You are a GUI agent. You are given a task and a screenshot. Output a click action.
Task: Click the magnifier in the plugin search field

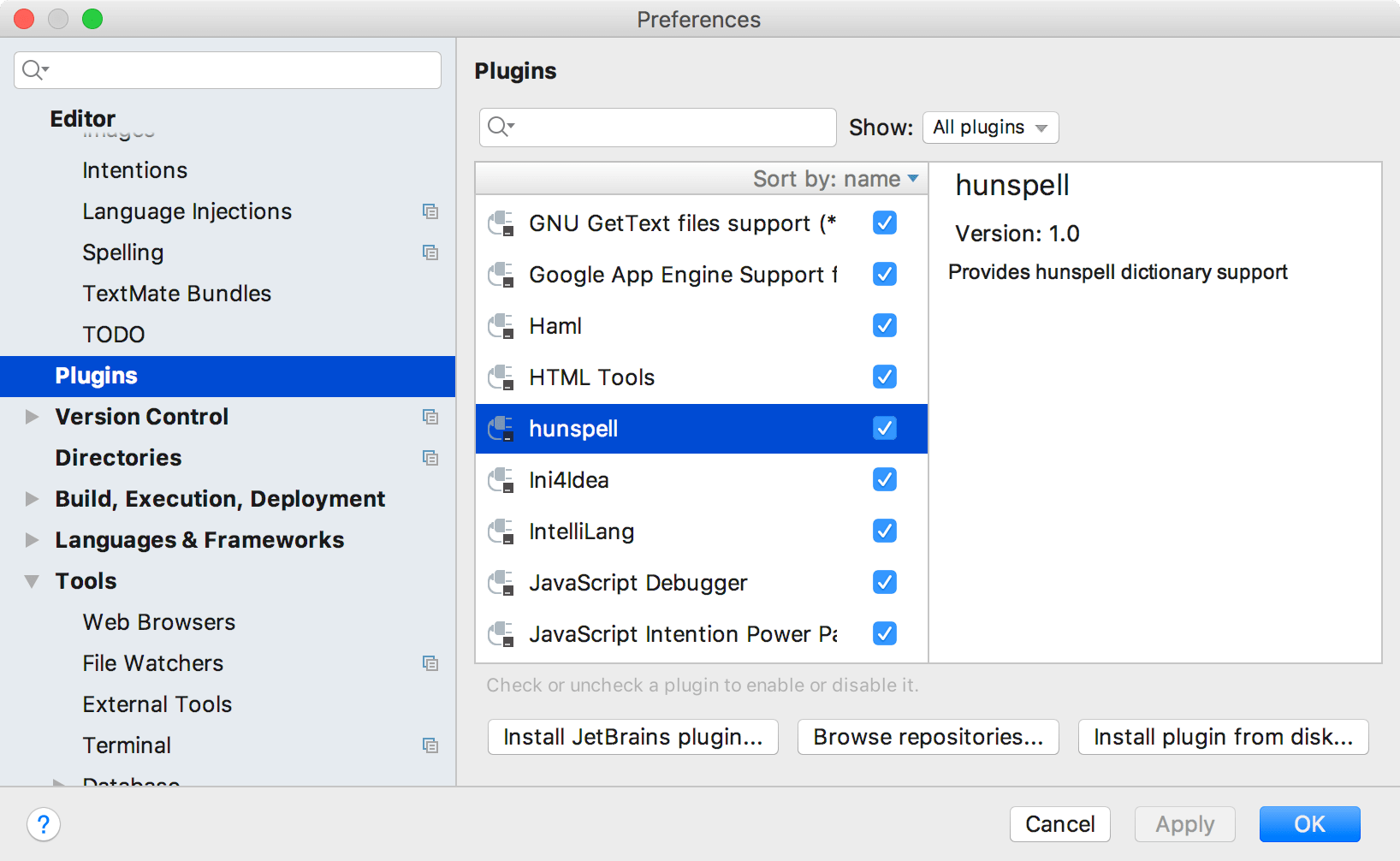coord(500,127)
